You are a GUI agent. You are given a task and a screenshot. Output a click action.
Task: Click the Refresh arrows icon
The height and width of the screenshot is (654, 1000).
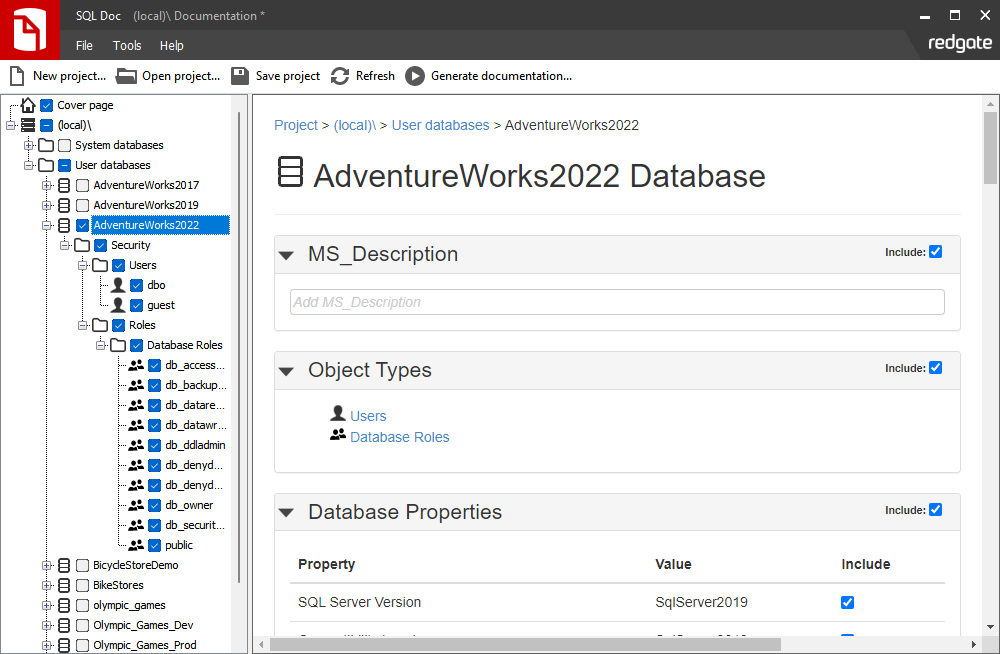pos(340,76)
